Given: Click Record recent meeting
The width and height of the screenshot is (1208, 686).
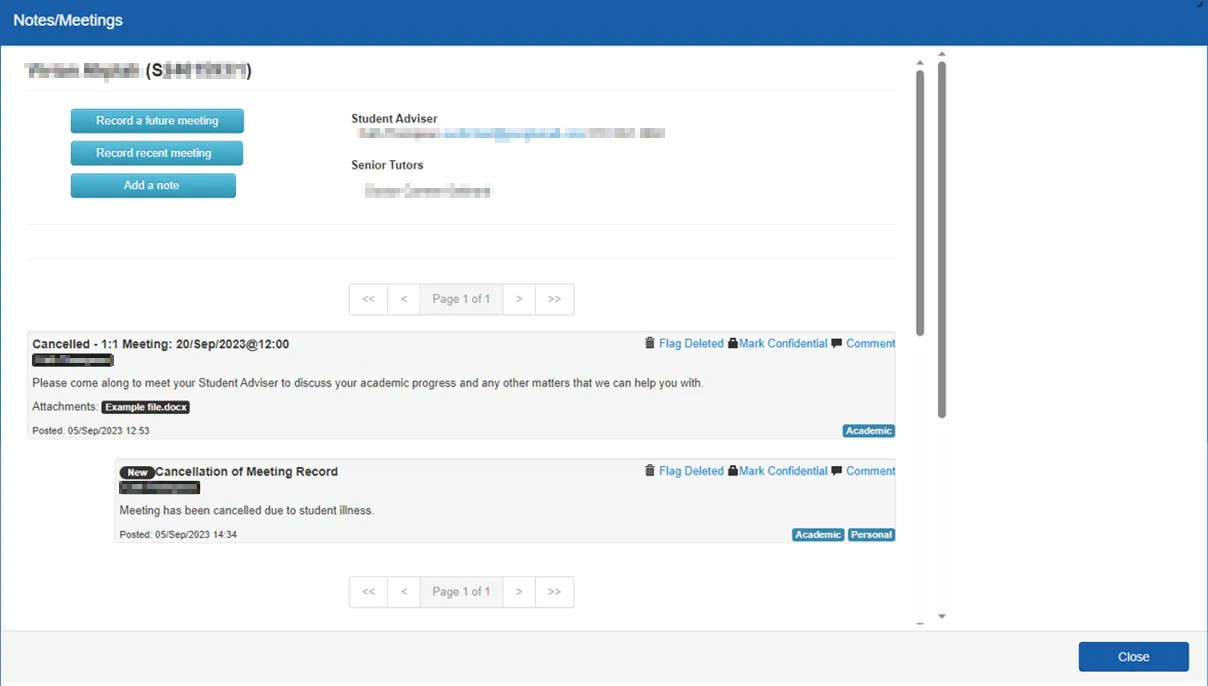Looking at the screenshot, I should point(156,153).
